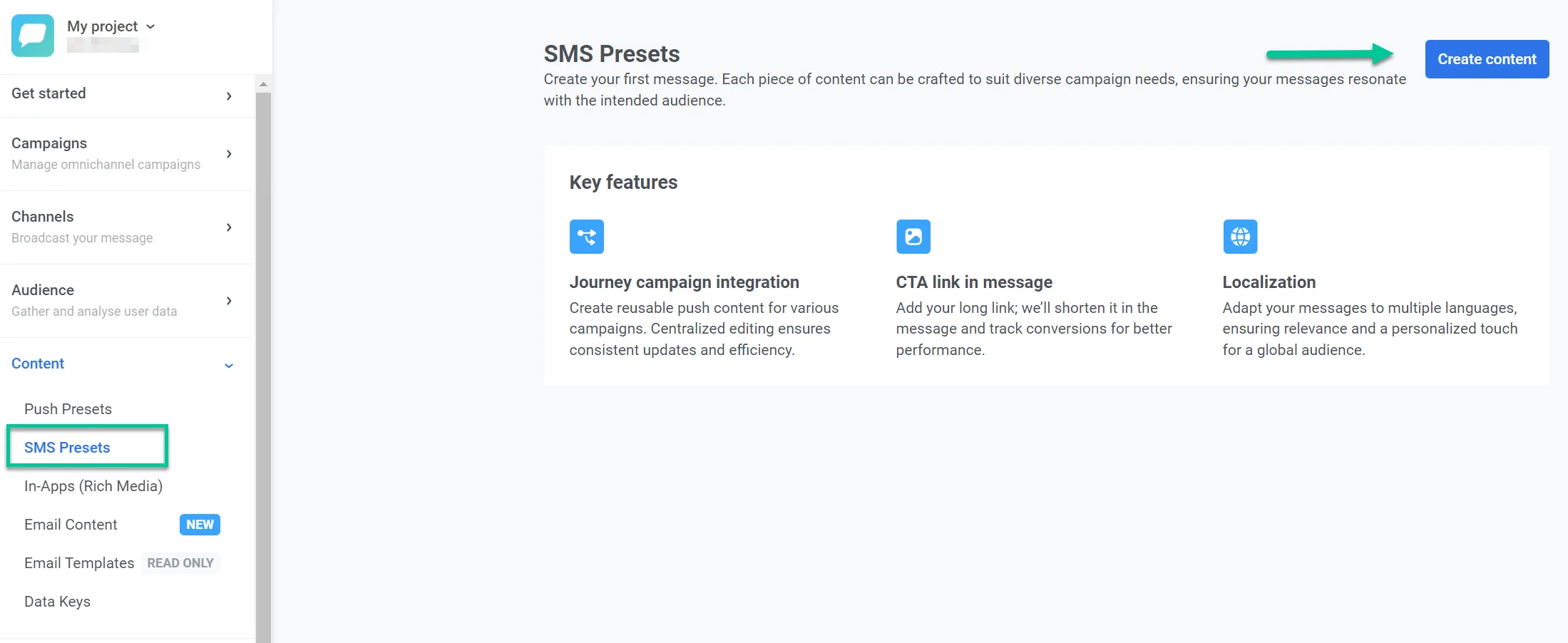Click the CTA link image icon
The width and height of the screenshot is (1568, 643).
click(x=913, y=237)
